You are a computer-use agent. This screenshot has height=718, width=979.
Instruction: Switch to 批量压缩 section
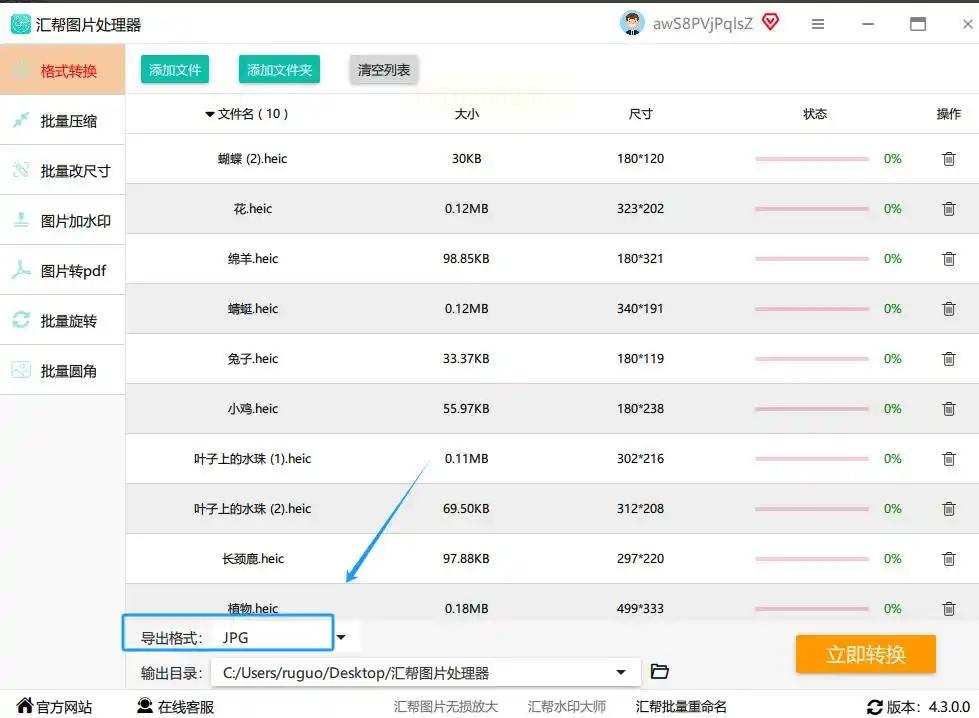[x=62, y=120]
